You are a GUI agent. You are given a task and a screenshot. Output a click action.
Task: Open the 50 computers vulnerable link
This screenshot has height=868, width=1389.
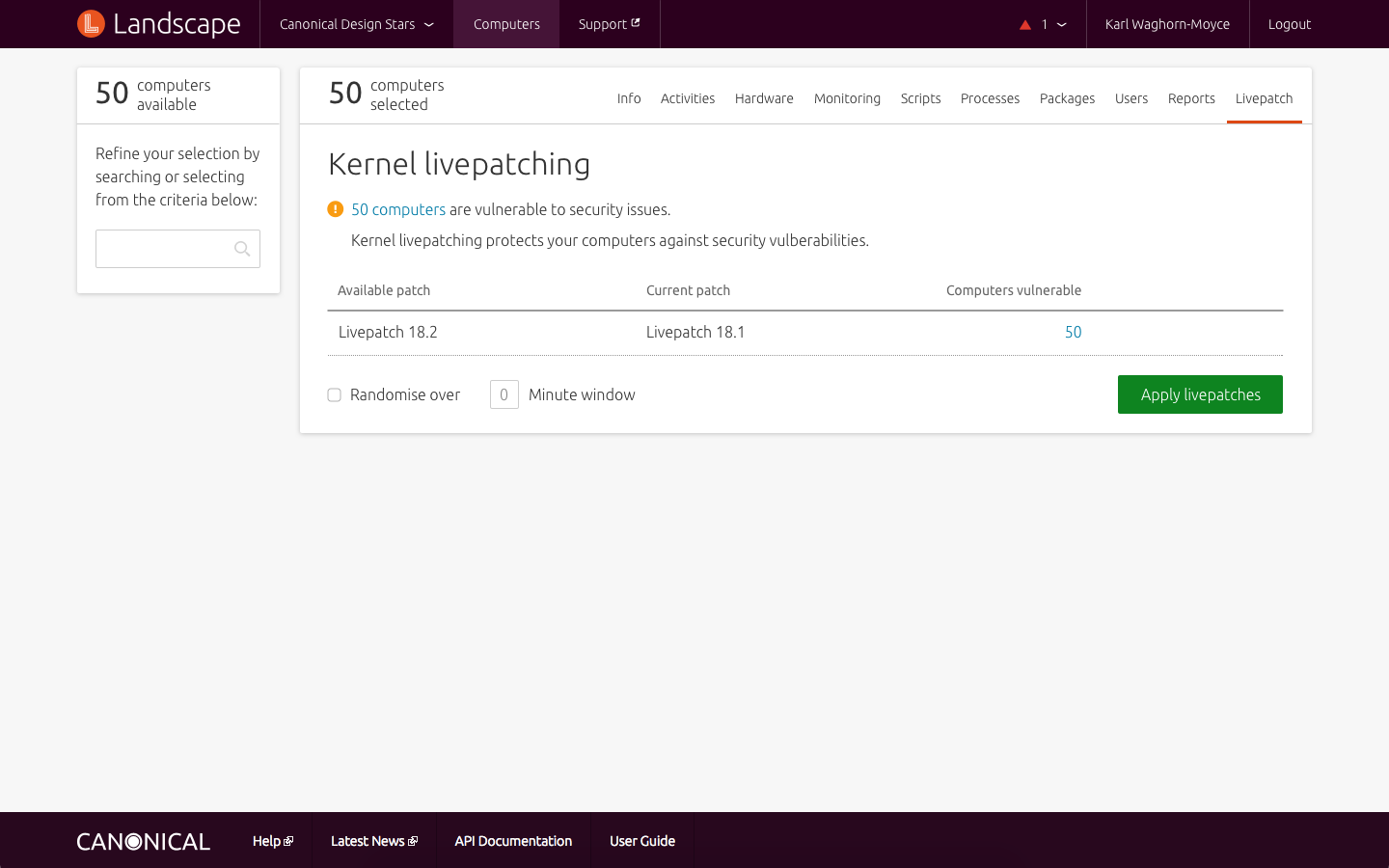point(398,209)
